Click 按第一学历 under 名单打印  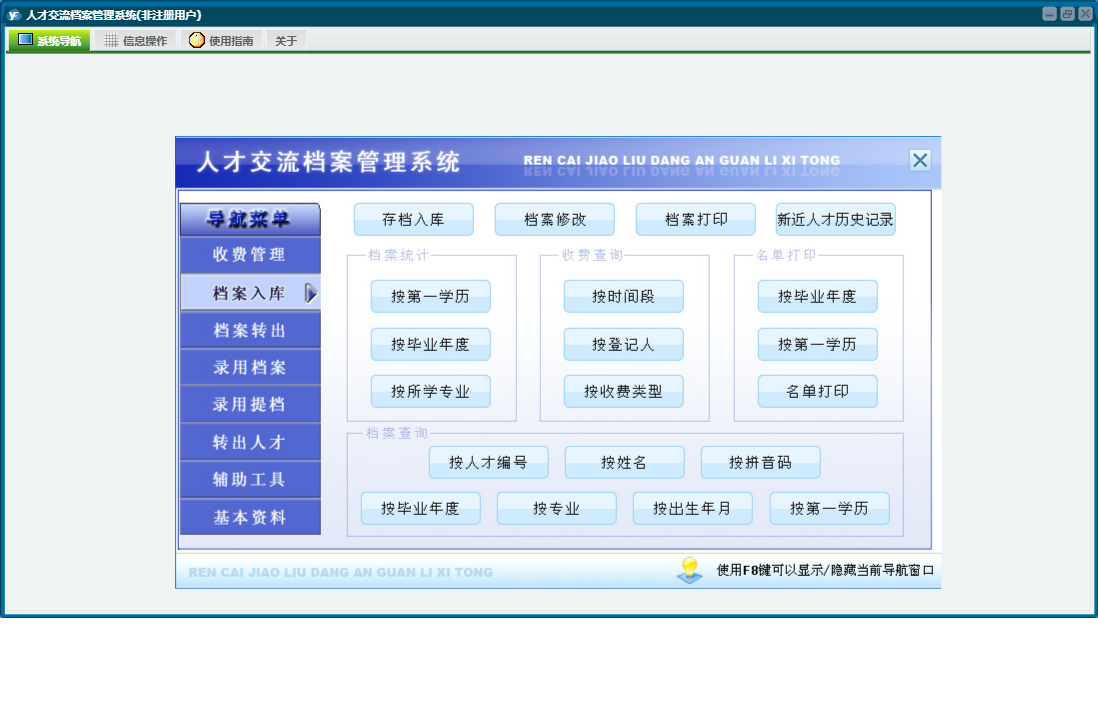point(817,344)
